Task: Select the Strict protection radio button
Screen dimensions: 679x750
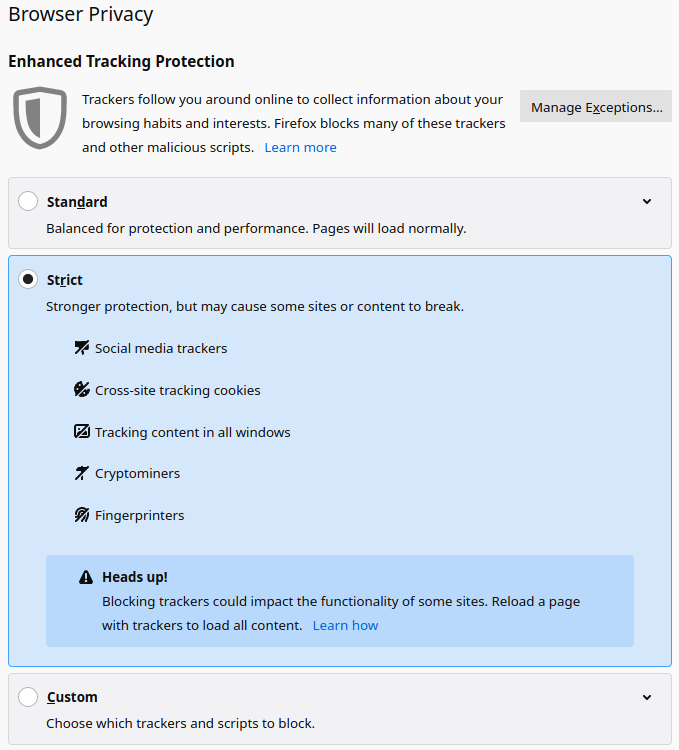Action: click(x=28, y=280)
